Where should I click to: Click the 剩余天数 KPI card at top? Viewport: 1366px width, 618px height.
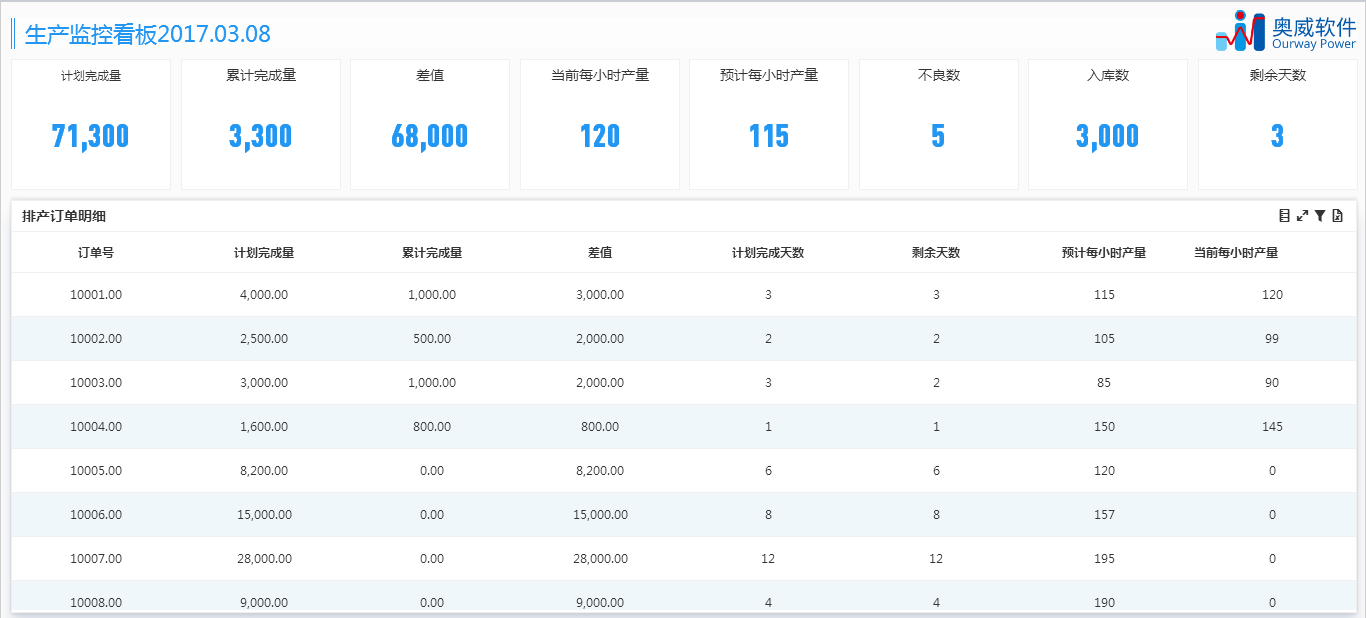[x=1277, y=124]
